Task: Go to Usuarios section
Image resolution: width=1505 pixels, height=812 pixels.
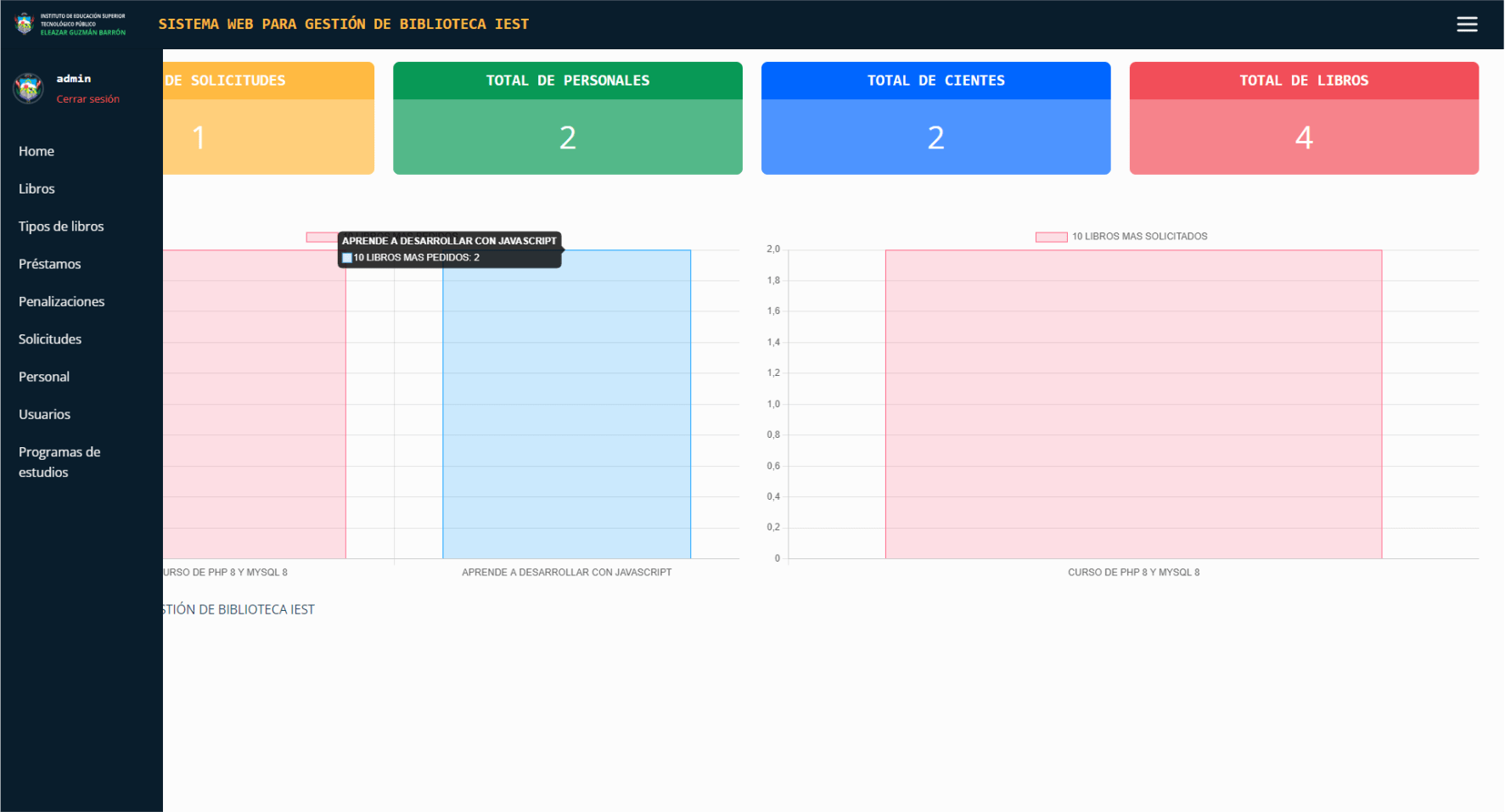Action: 44,414
